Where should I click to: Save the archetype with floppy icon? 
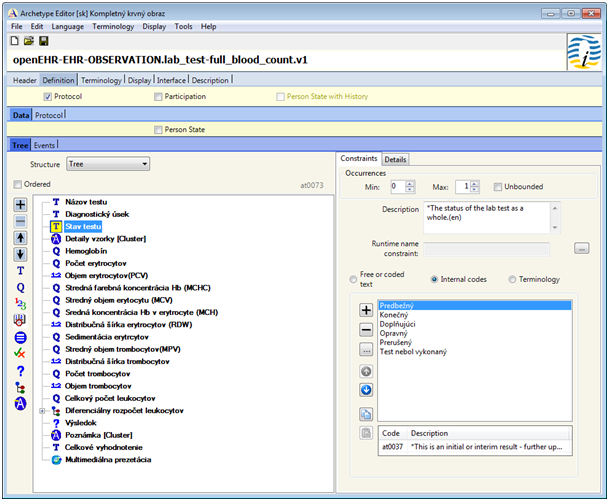[44, 41]
